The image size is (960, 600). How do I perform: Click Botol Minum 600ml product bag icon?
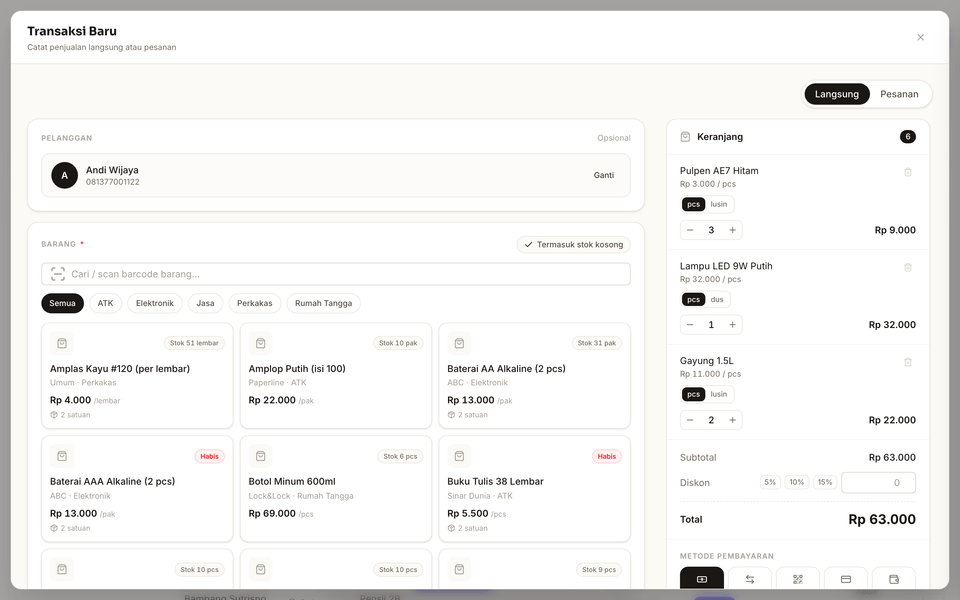click(x=260, y=456)
